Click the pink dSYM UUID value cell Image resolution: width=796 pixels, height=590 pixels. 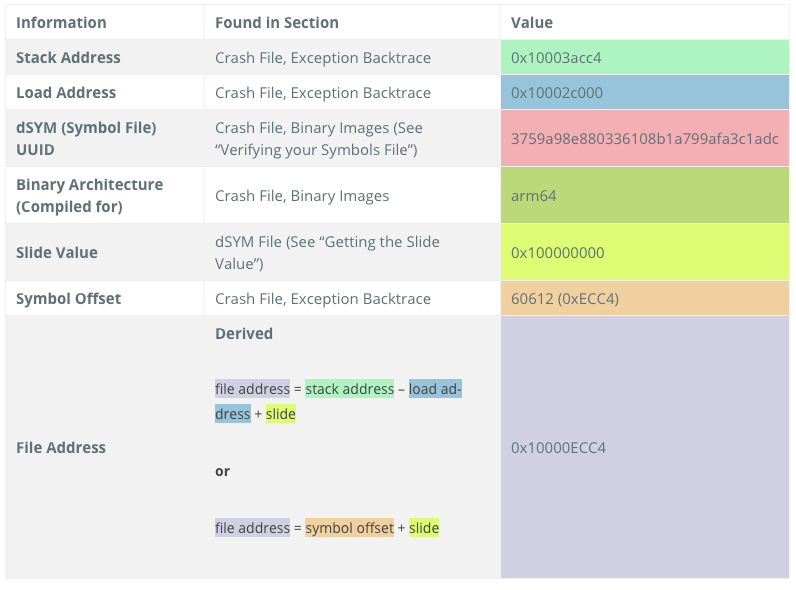pyautogui.click(x=644, y=139)
